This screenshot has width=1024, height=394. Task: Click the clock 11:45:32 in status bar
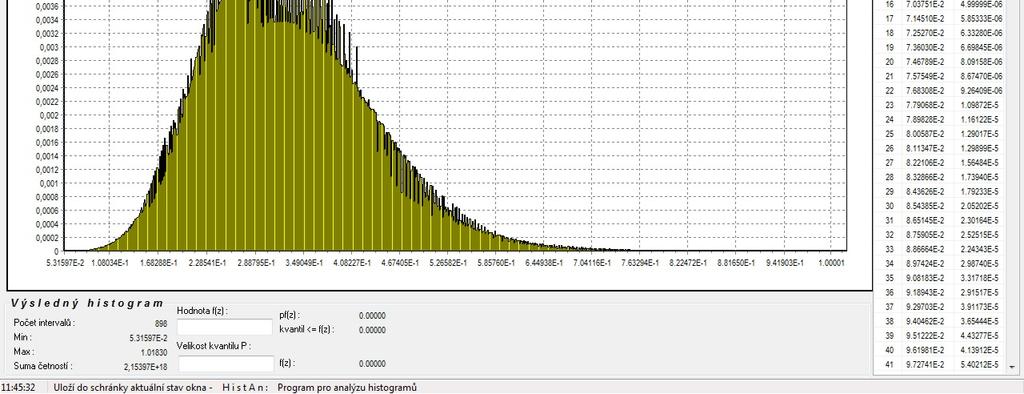tap(18, 387)
